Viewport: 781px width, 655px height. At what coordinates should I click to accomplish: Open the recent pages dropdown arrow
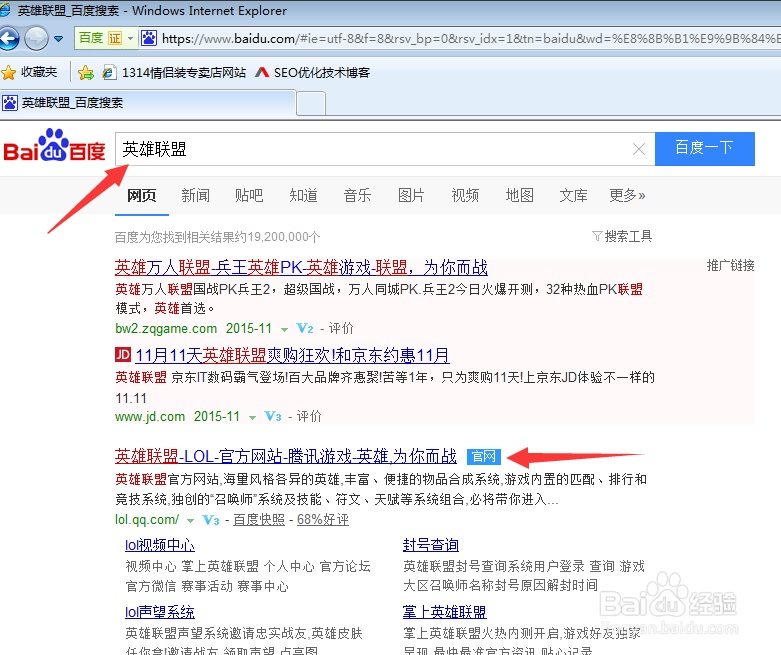pos(59,39)
